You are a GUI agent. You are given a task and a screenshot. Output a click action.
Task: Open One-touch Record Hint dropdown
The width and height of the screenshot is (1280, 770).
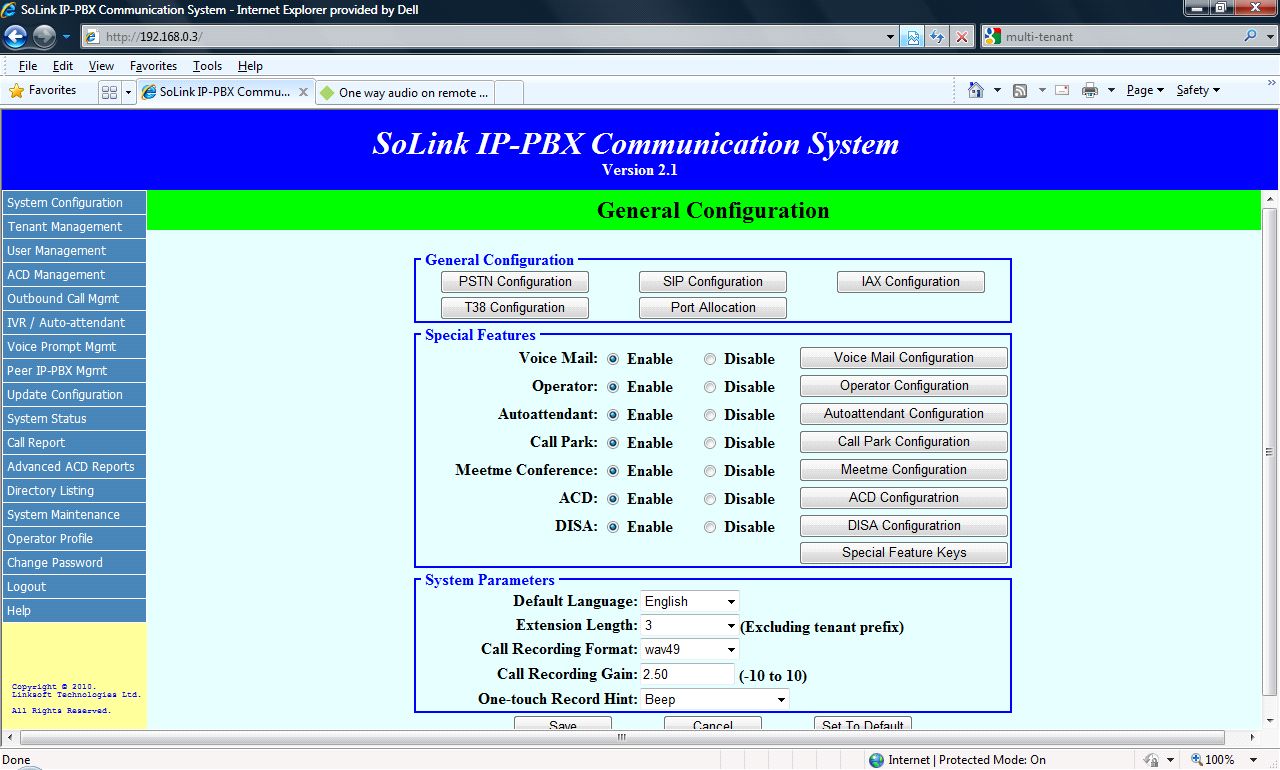[715, 699]
